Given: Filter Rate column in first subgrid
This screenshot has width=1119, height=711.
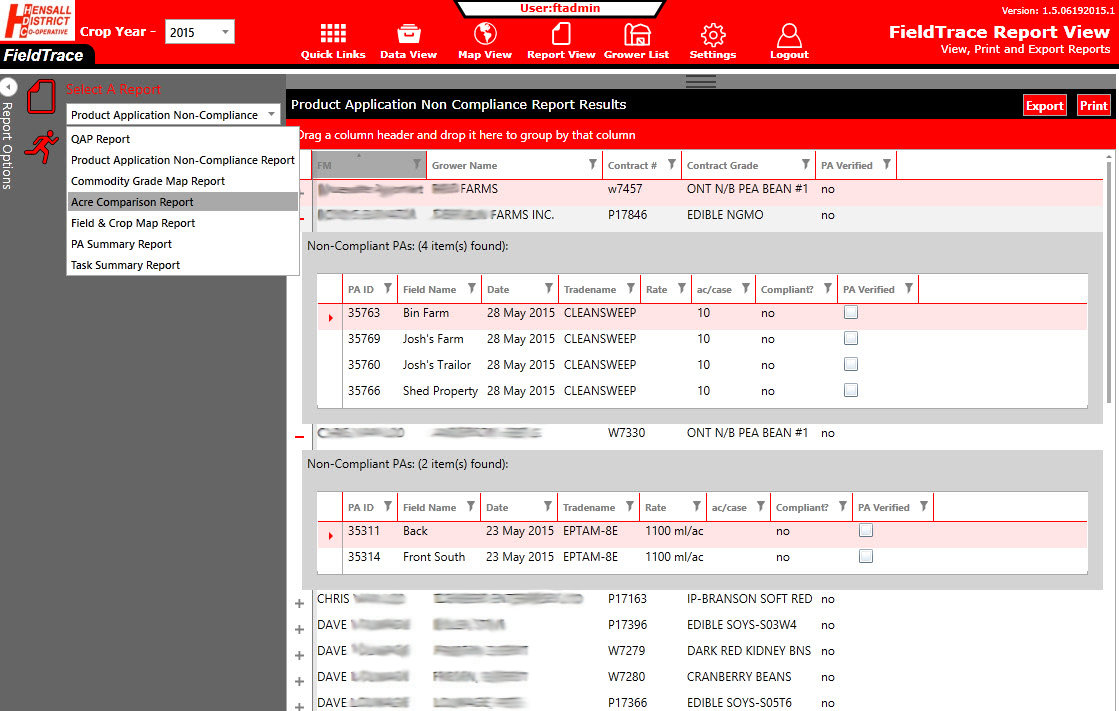Looking at the screenshot, I should click(682, 288).
